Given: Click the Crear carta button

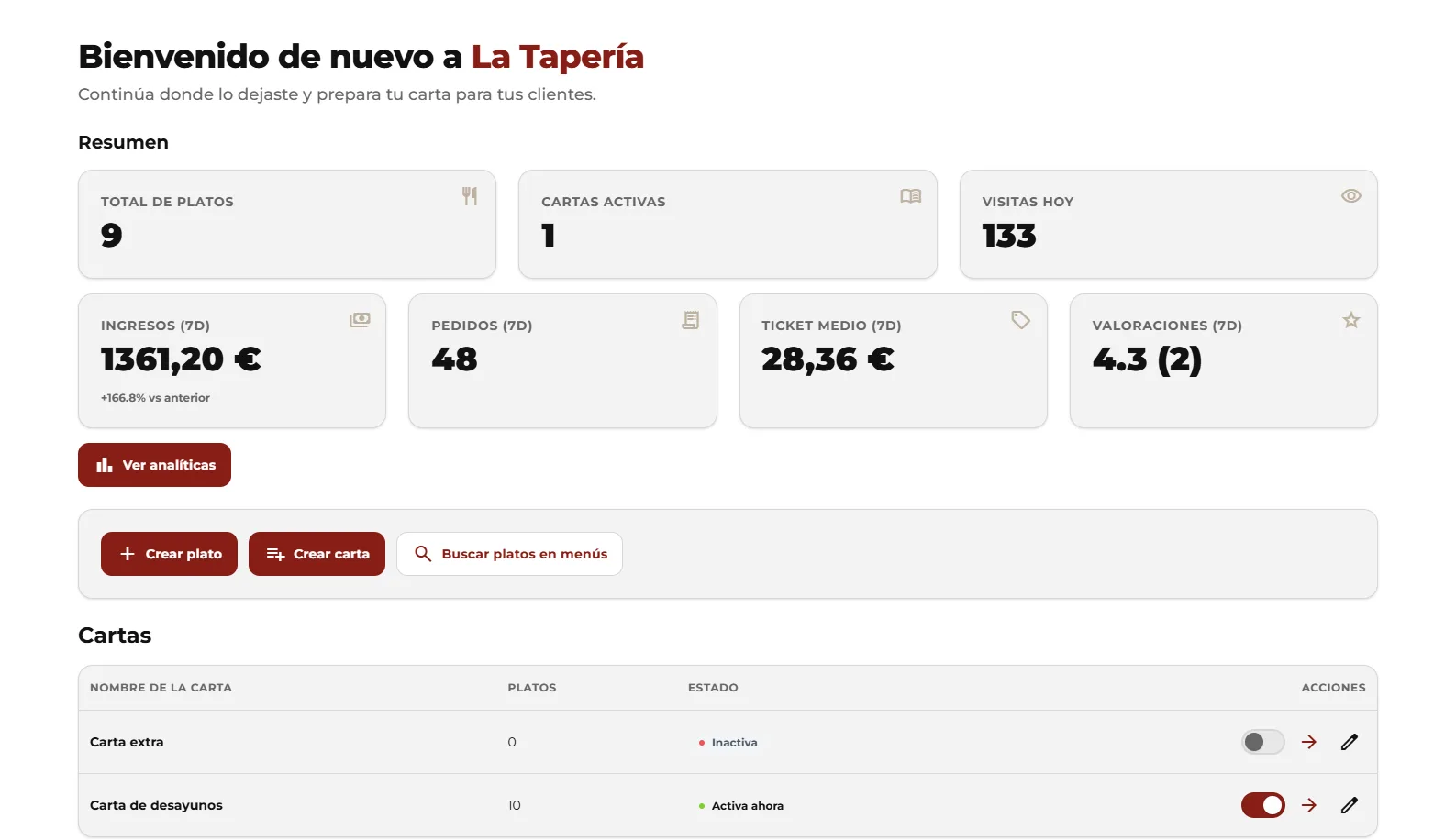Looking at the screenshot, I should click(317, 554).
